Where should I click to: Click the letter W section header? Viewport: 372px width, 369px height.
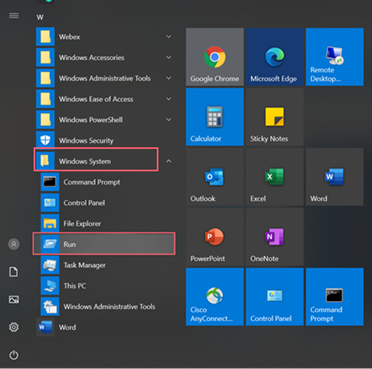[40, 17]
